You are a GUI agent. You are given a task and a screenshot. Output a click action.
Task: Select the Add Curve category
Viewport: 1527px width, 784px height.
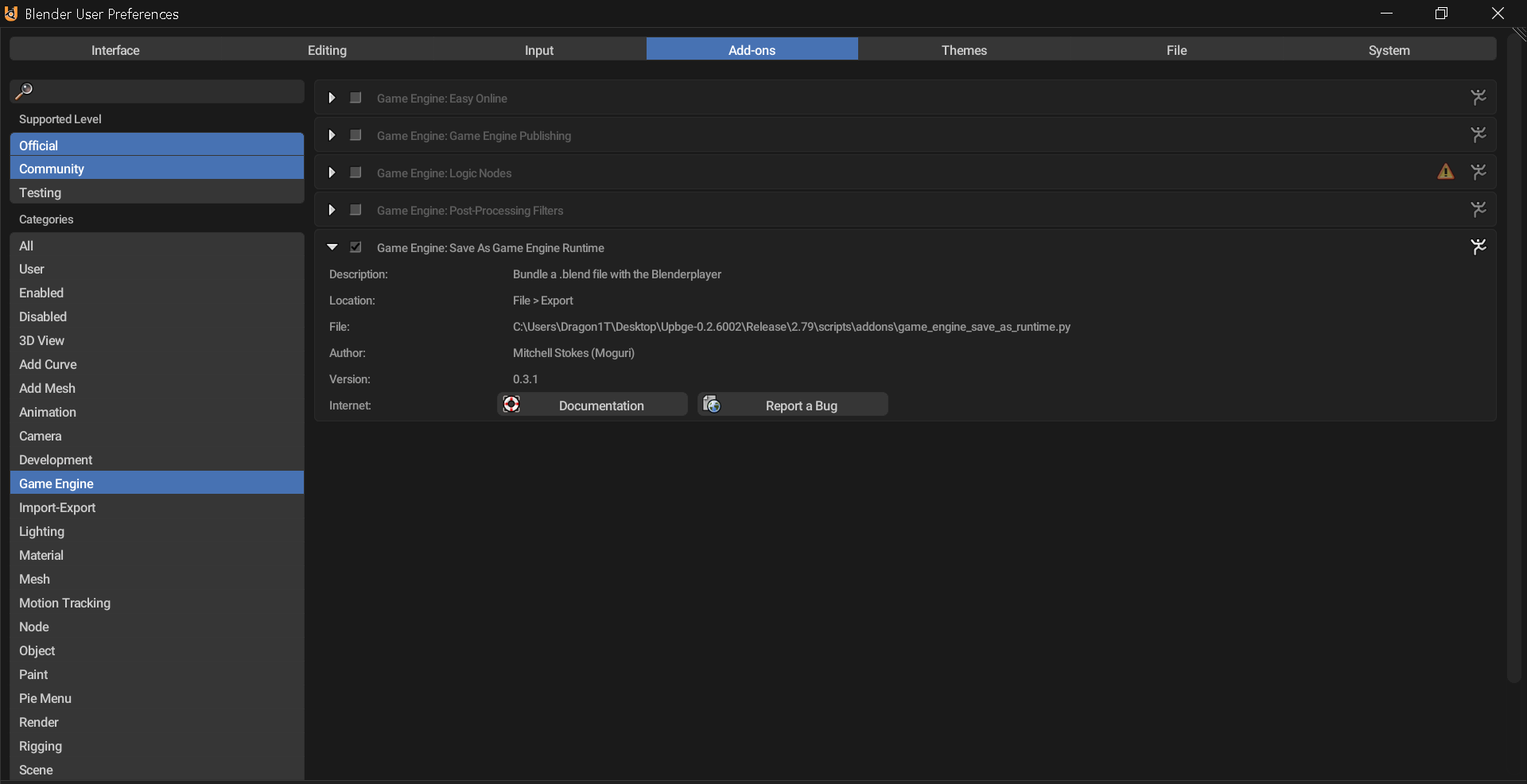157,364
